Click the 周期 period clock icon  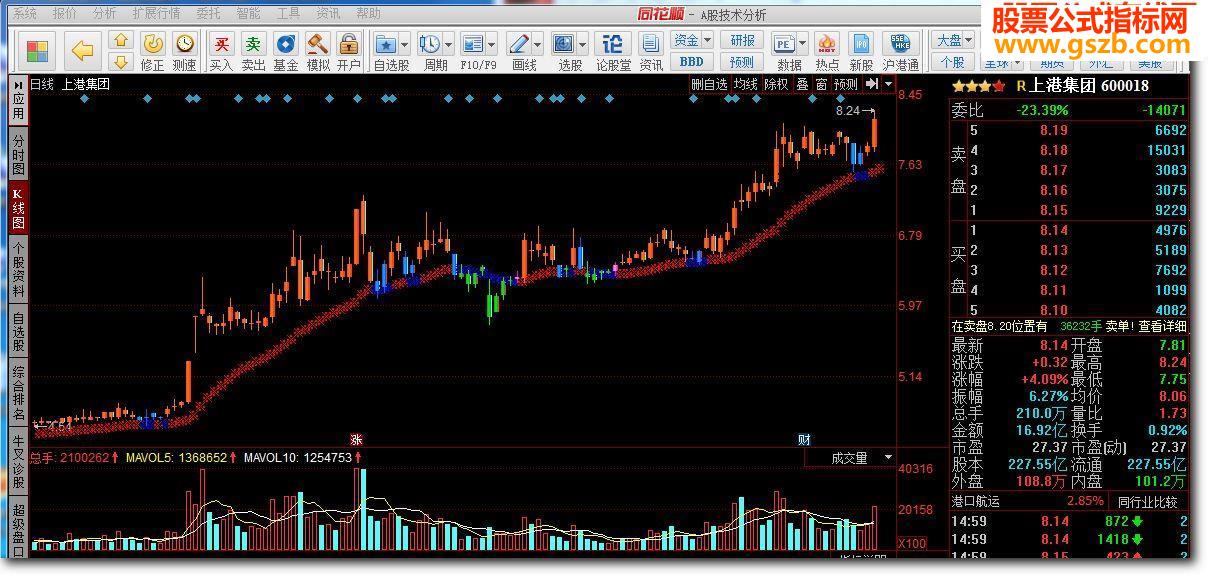pos(429,45)
